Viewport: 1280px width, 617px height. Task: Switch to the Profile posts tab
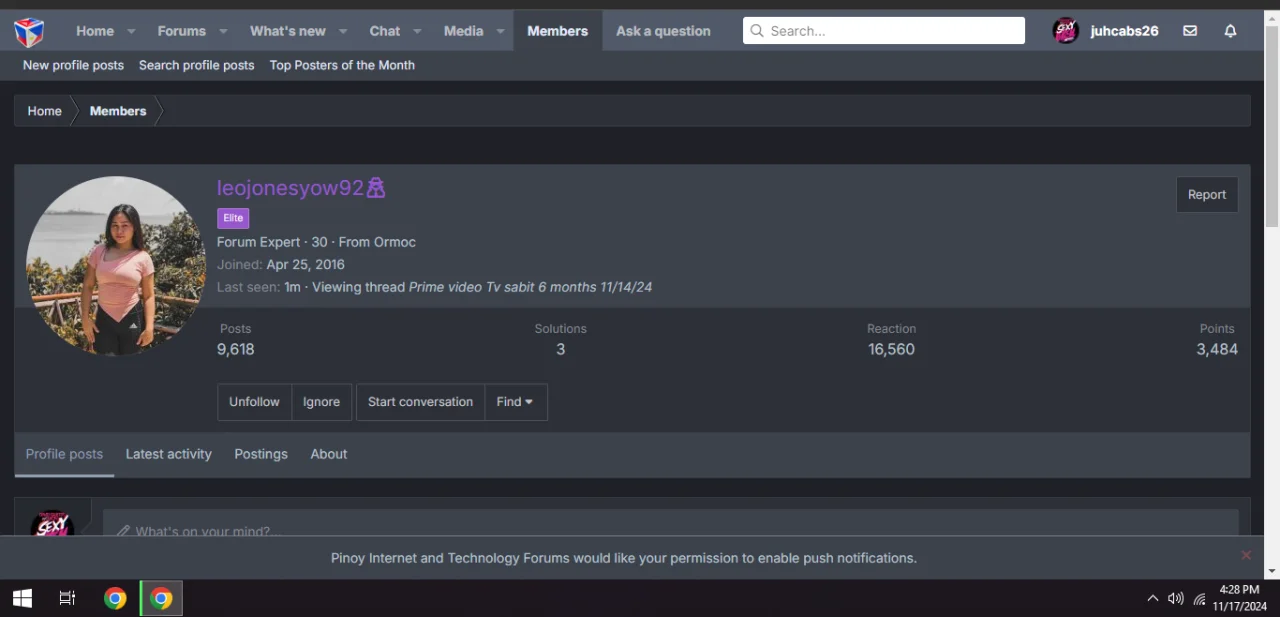[x=64, y=454]
